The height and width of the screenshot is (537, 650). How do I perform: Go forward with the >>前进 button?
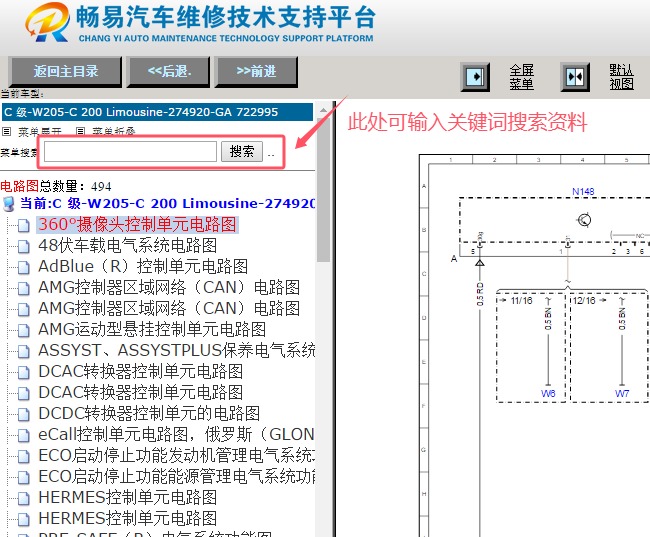(256, 71)
